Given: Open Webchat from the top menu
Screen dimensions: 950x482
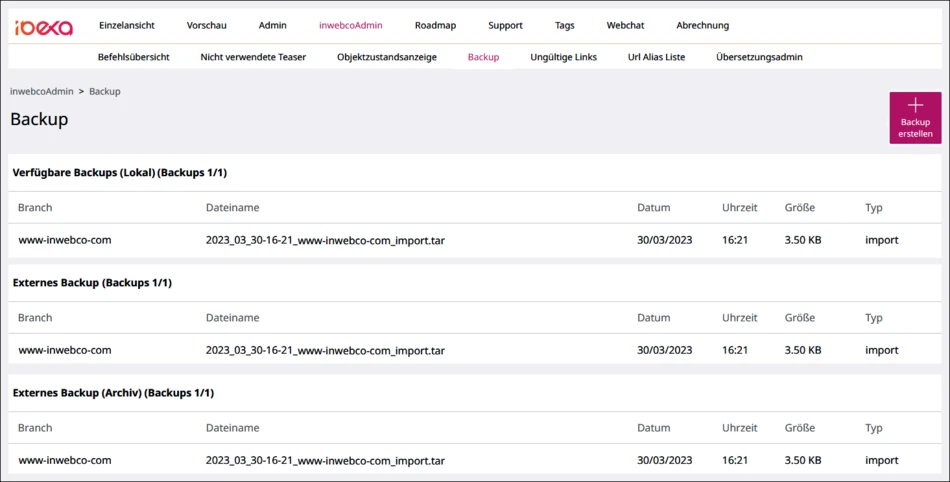Looking at the screenshot, I should [625, 25].
